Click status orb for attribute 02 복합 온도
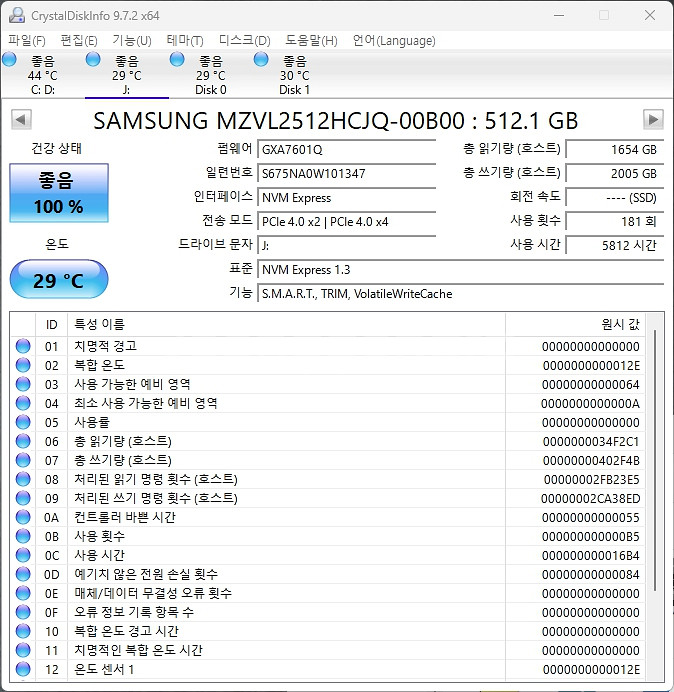The height and width of the screenshot is (692, 674). click(23, 365)
